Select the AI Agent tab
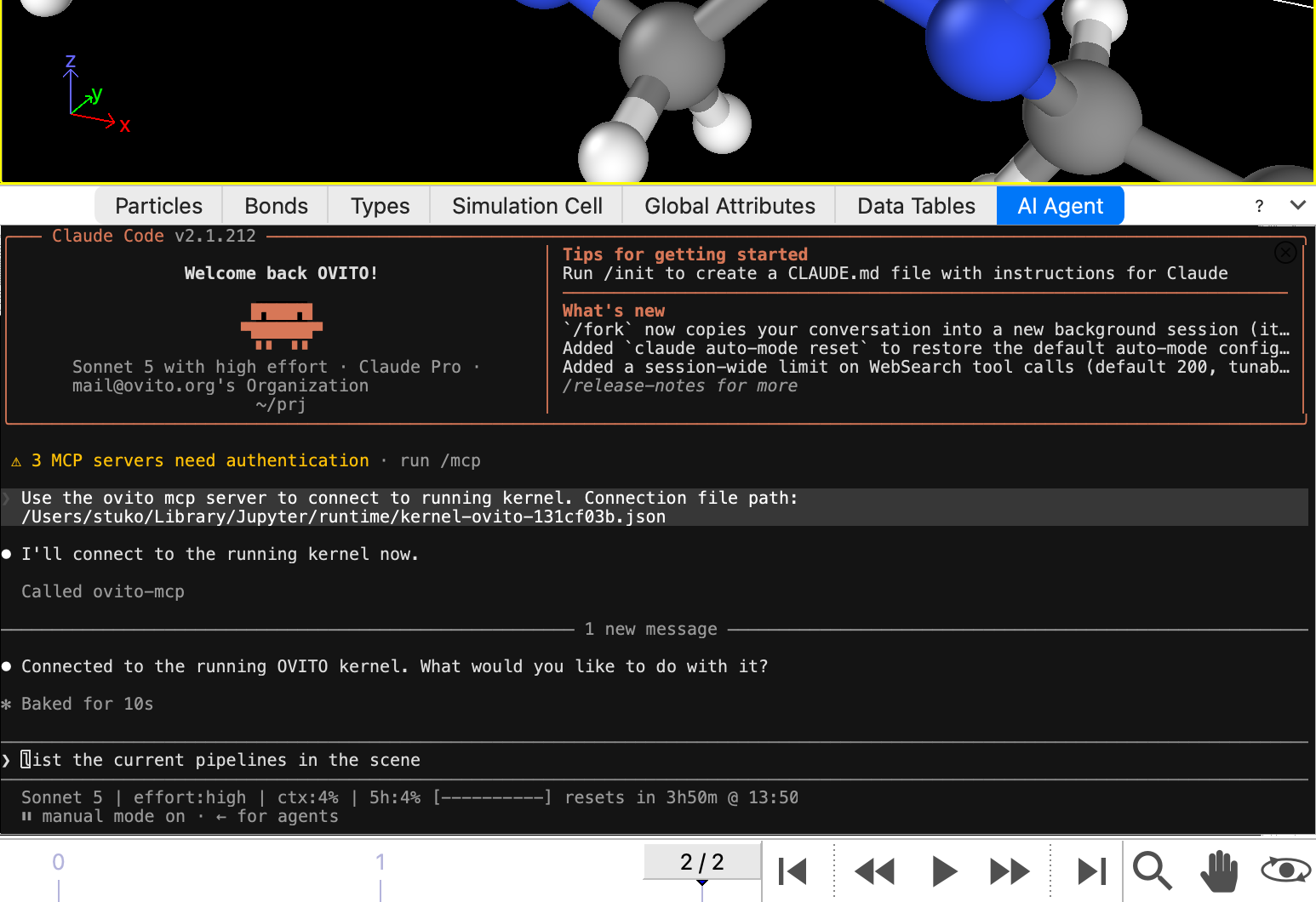The image size is (1316, 902). (x=1061, y=206)
